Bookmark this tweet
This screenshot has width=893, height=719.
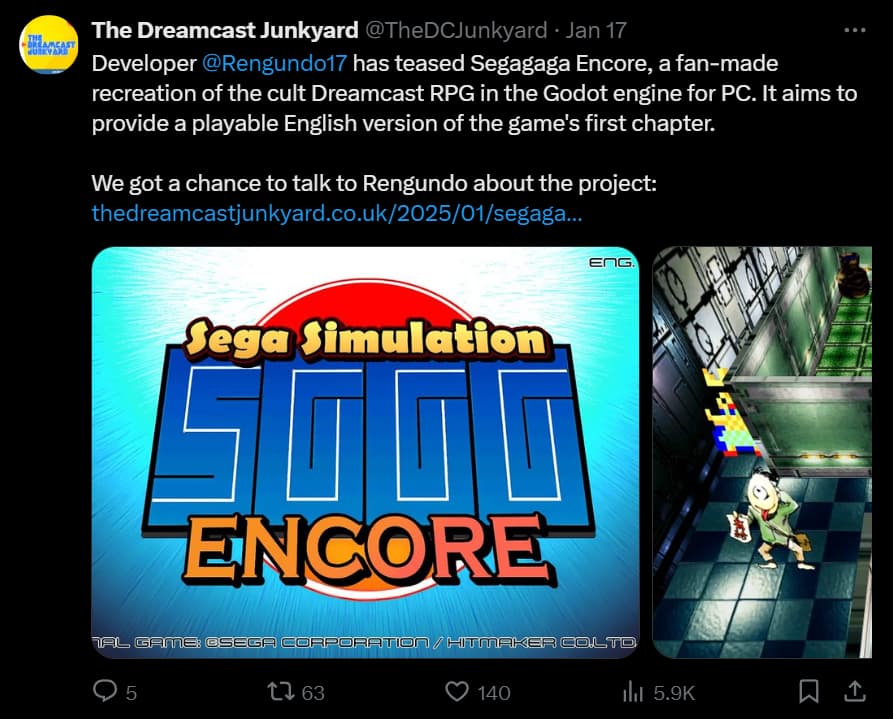(809, 692)
